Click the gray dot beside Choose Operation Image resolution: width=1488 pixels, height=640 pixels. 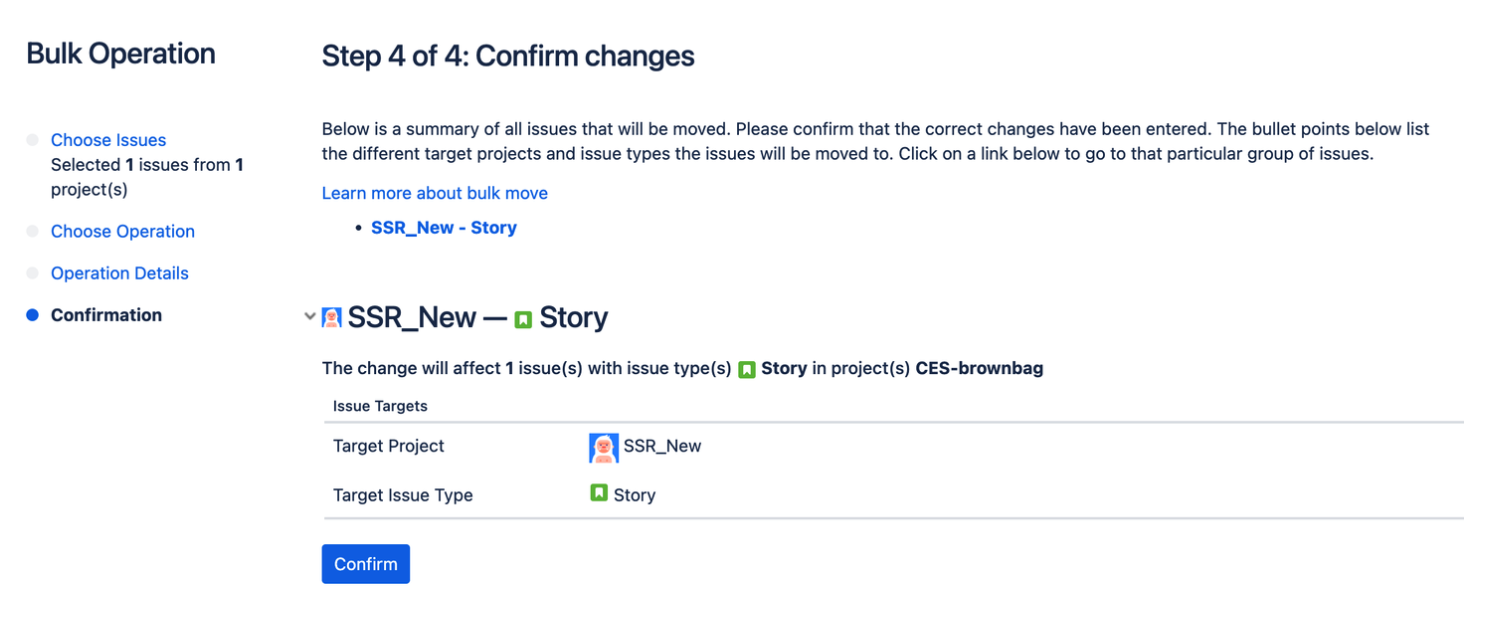(x=32, y=231)
